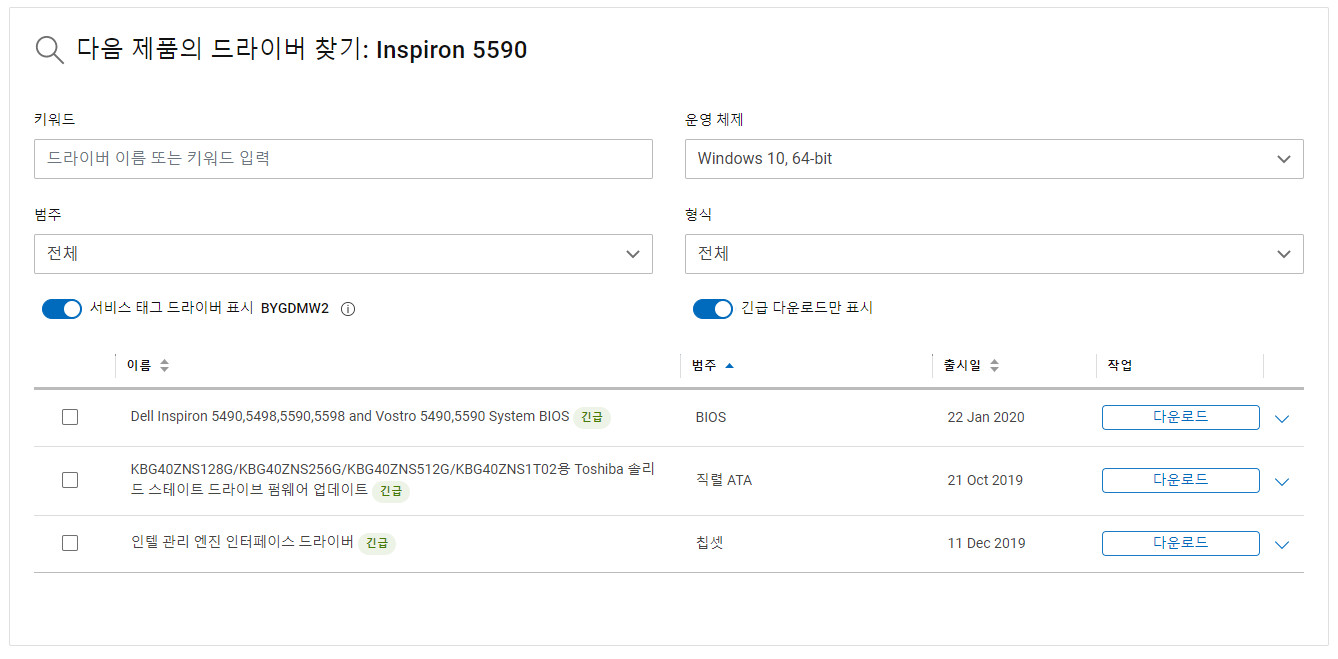1338x659 pixels.
Task: Open the 형식 전체 dropdown
Action: point(994,254)
